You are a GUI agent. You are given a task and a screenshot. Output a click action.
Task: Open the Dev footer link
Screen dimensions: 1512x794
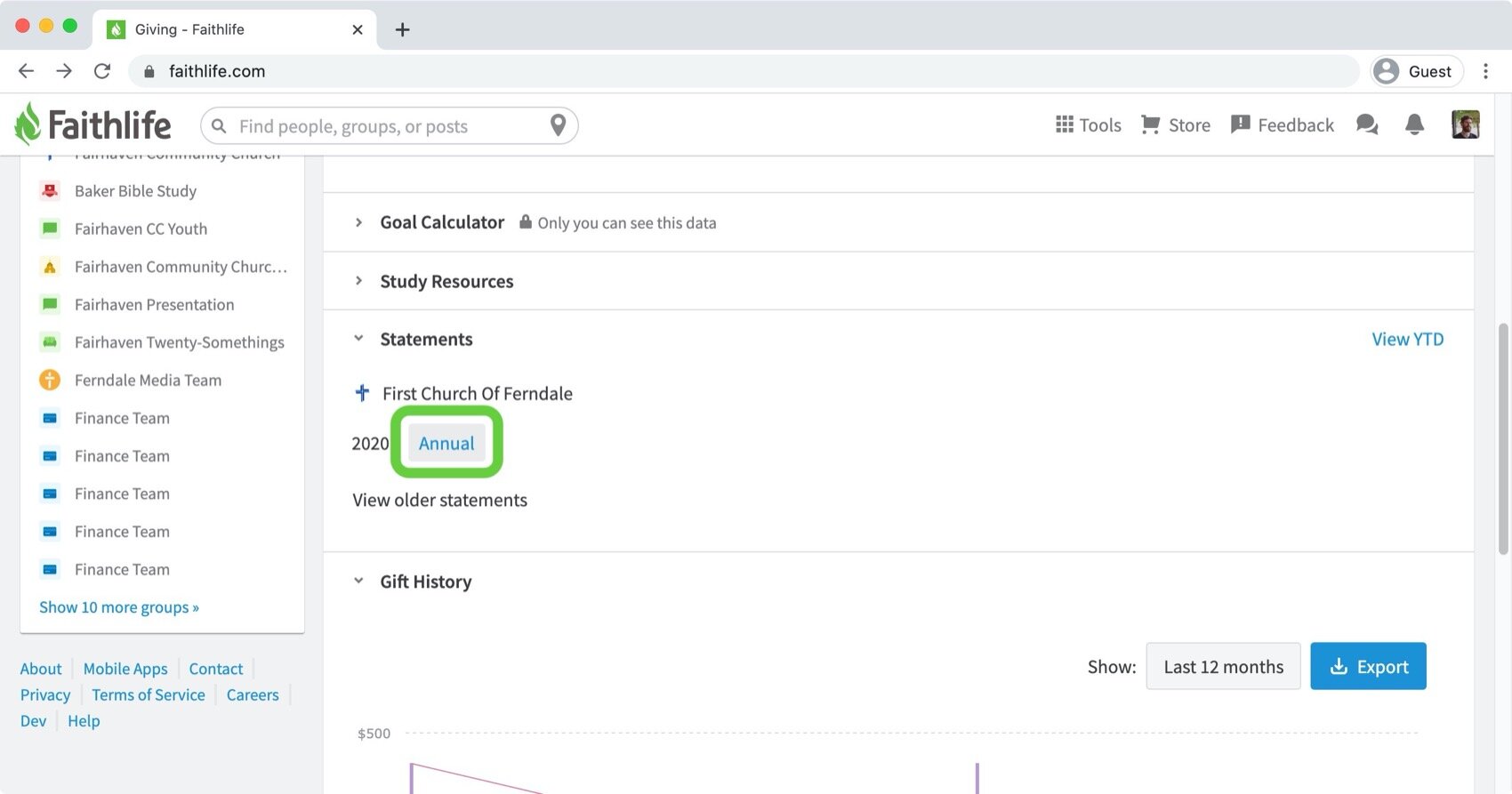33,720
